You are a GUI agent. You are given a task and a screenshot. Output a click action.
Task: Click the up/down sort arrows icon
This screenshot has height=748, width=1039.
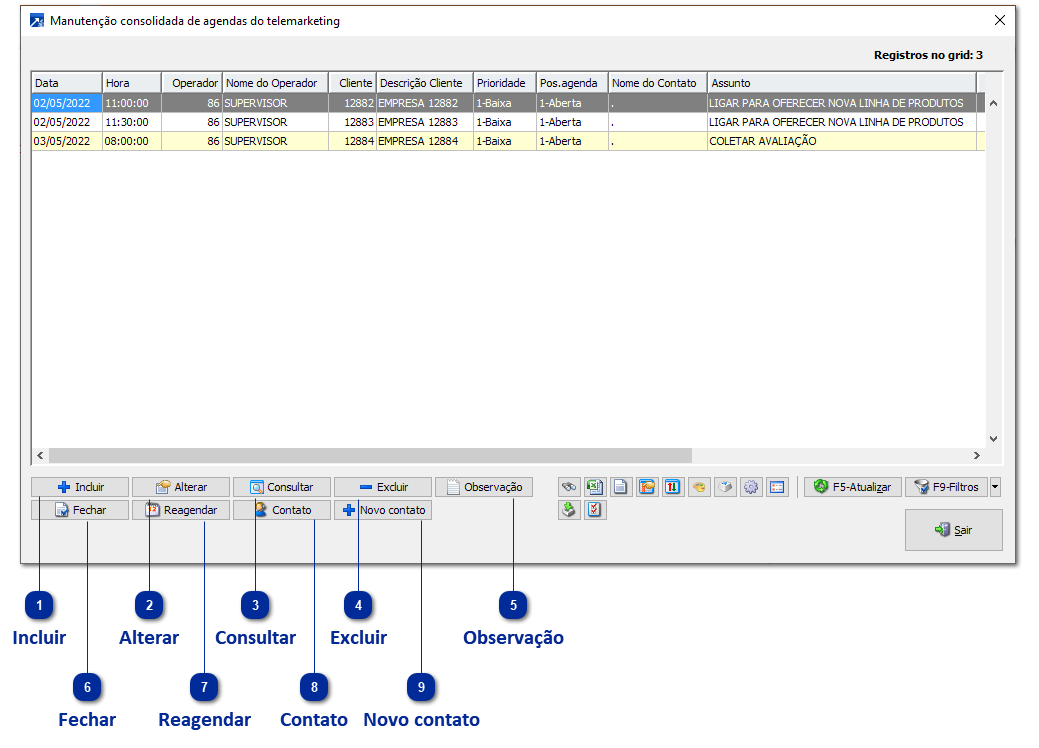[673, 487]
